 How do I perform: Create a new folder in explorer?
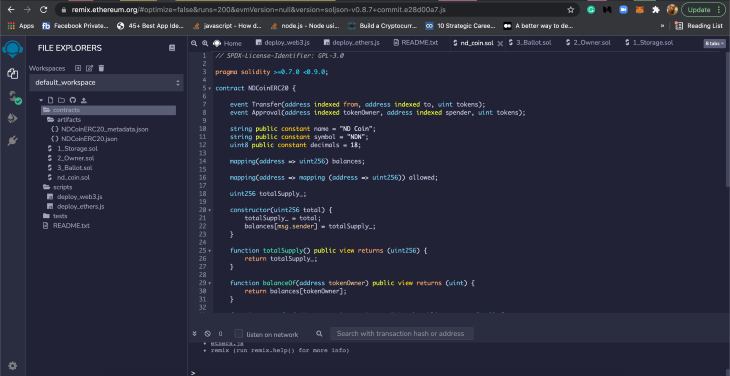[x=61, y=100]
